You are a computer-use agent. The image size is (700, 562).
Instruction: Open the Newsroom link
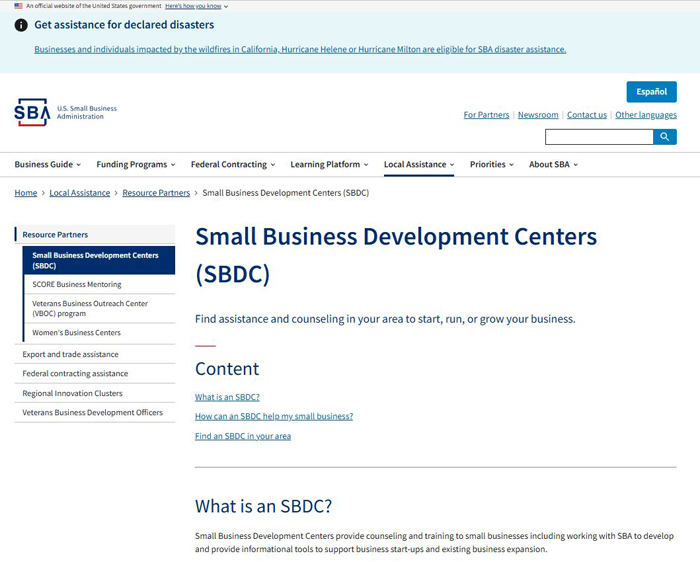(x=538, y=115)
